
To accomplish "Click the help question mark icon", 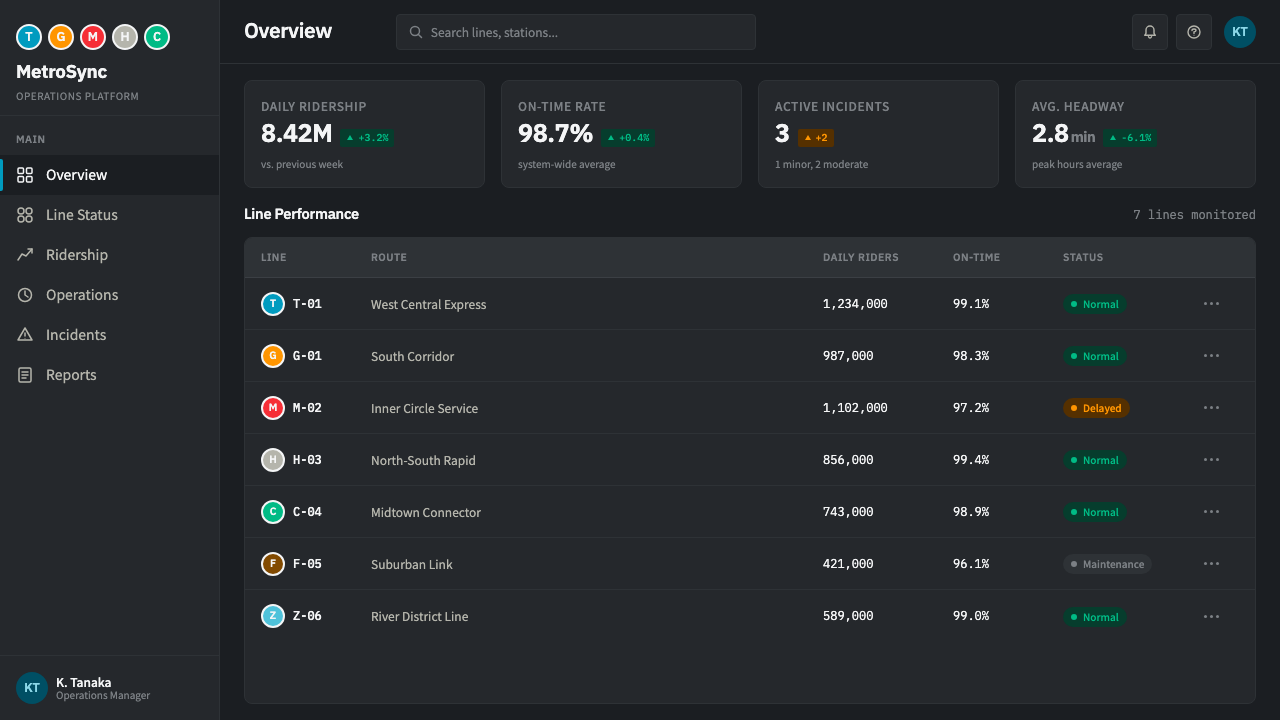I will click(x=1194, y=32).
